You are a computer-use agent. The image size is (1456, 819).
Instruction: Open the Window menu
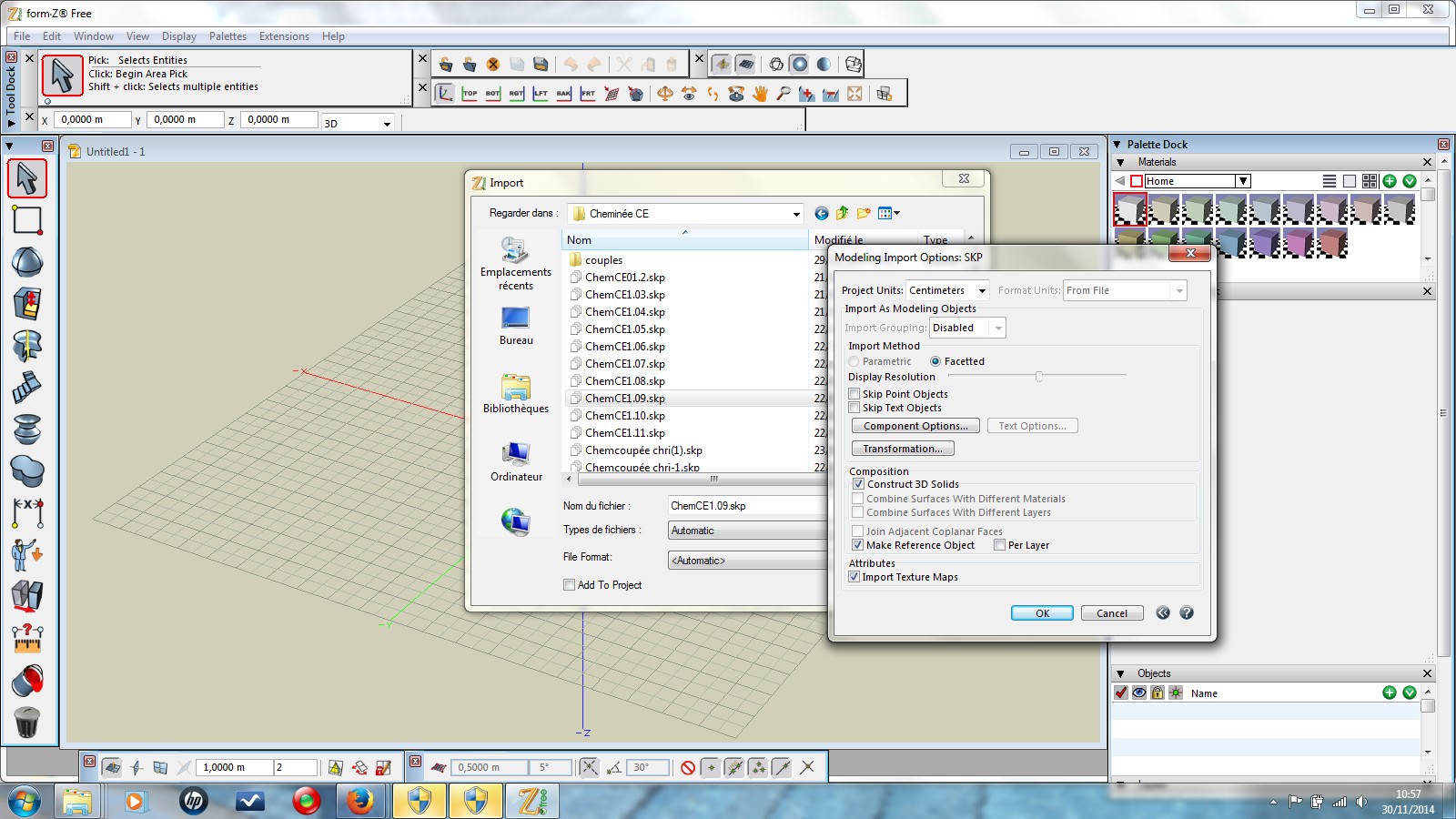[94, 36]
